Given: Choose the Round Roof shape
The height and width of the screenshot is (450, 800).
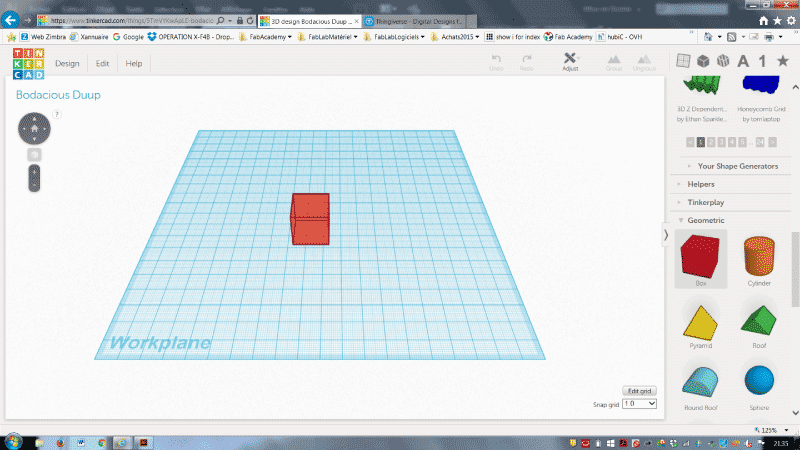Looking at the screenshot, I should [701, 387].
